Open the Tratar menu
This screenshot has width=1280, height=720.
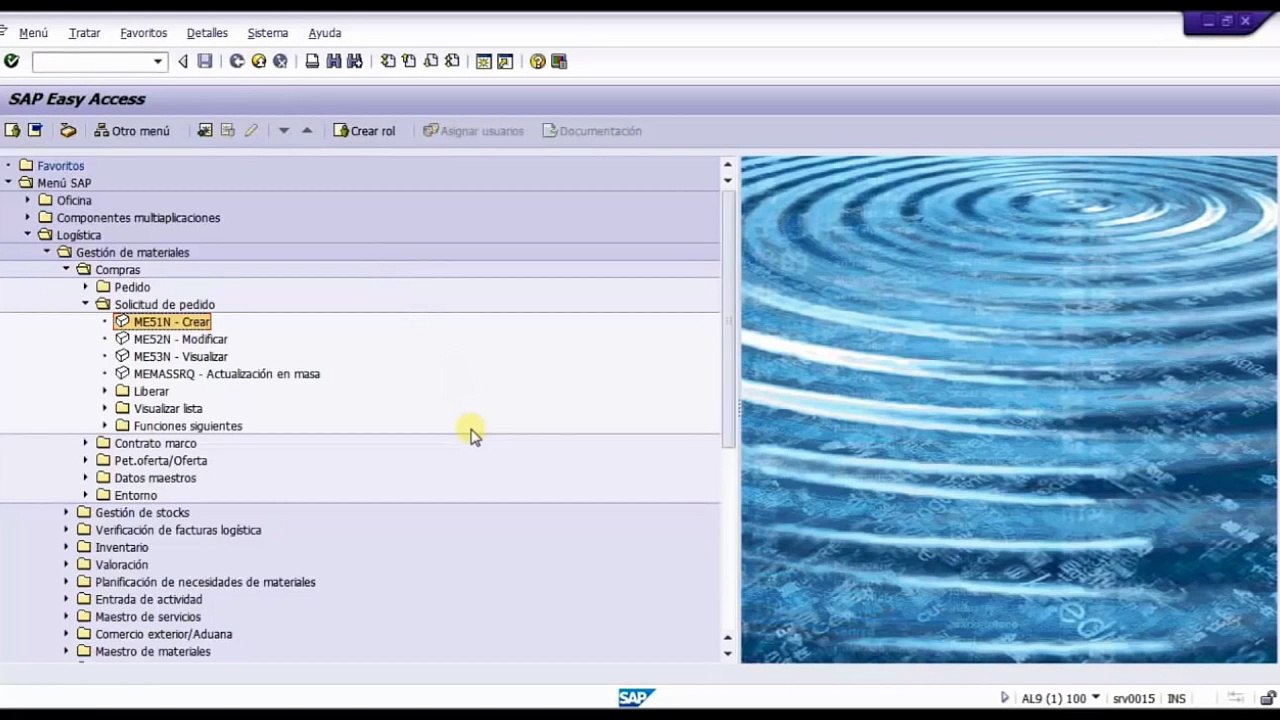[x=84, y=33]
